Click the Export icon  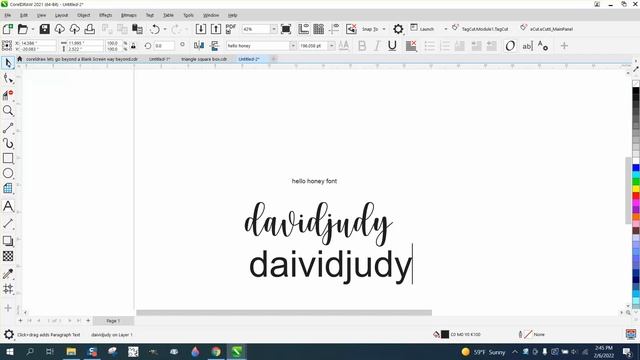pos(216,29)
